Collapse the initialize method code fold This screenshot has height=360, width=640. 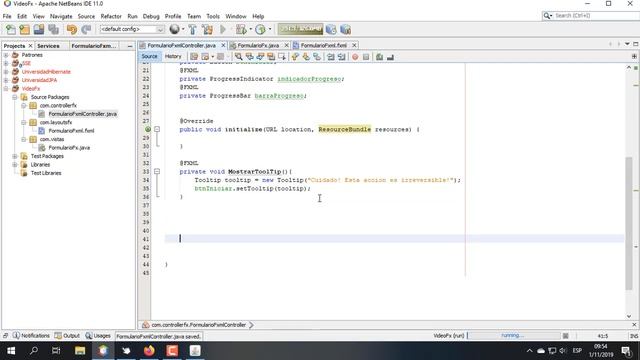157,129
